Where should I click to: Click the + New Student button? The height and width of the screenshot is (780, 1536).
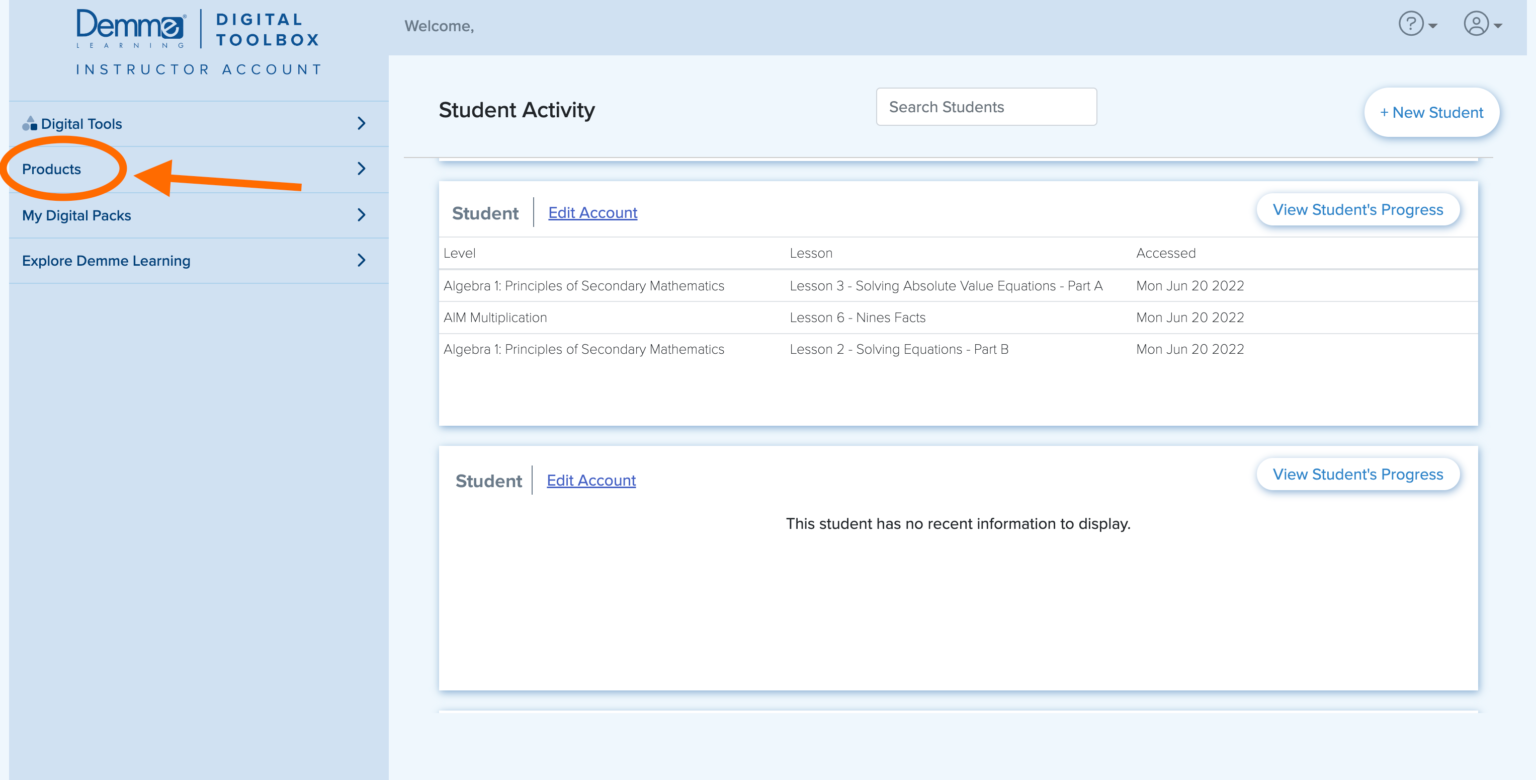pos(1431,112)
